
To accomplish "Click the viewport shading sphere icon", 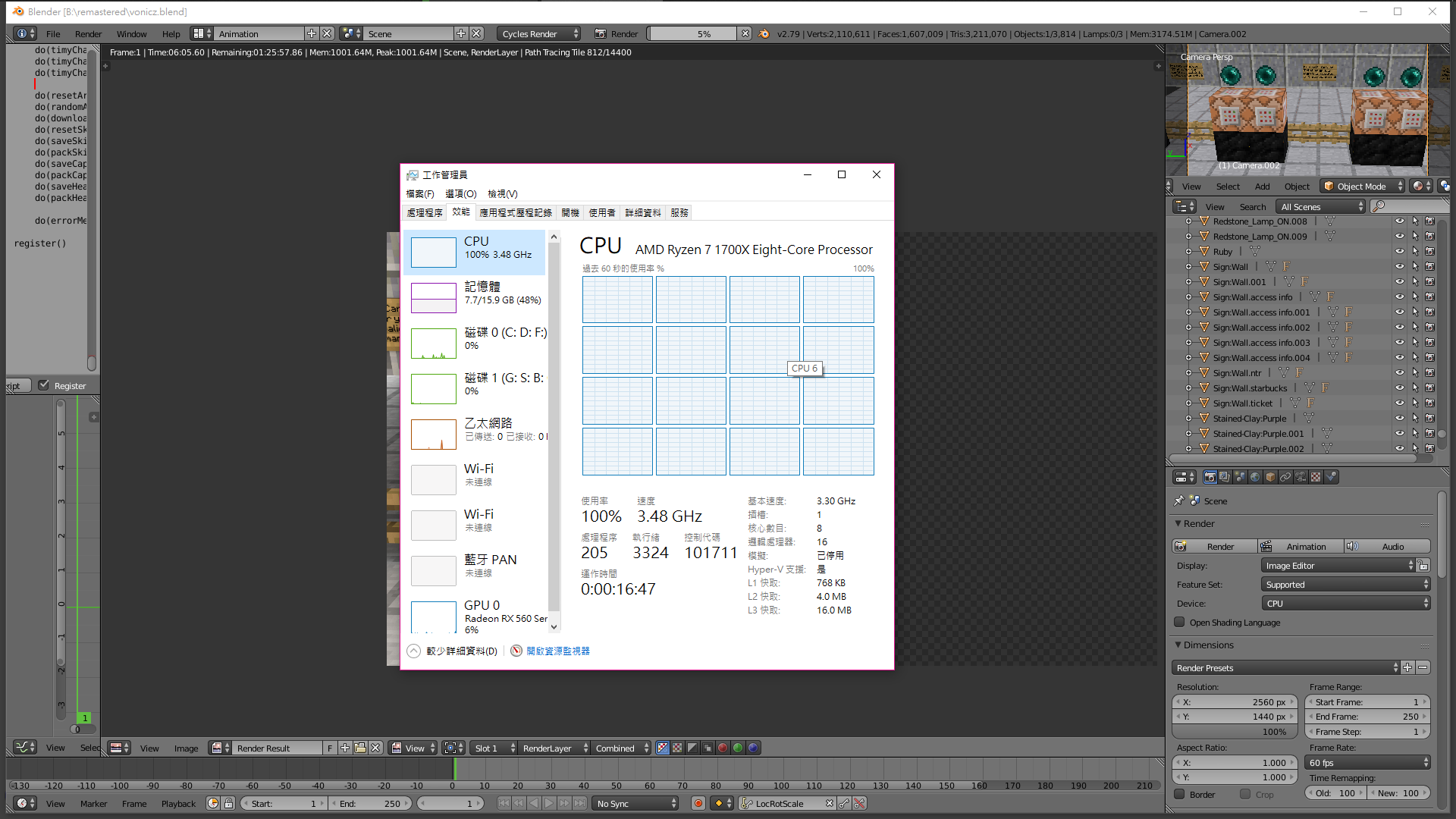I will pyautogui.click(x=1421, y=187).
